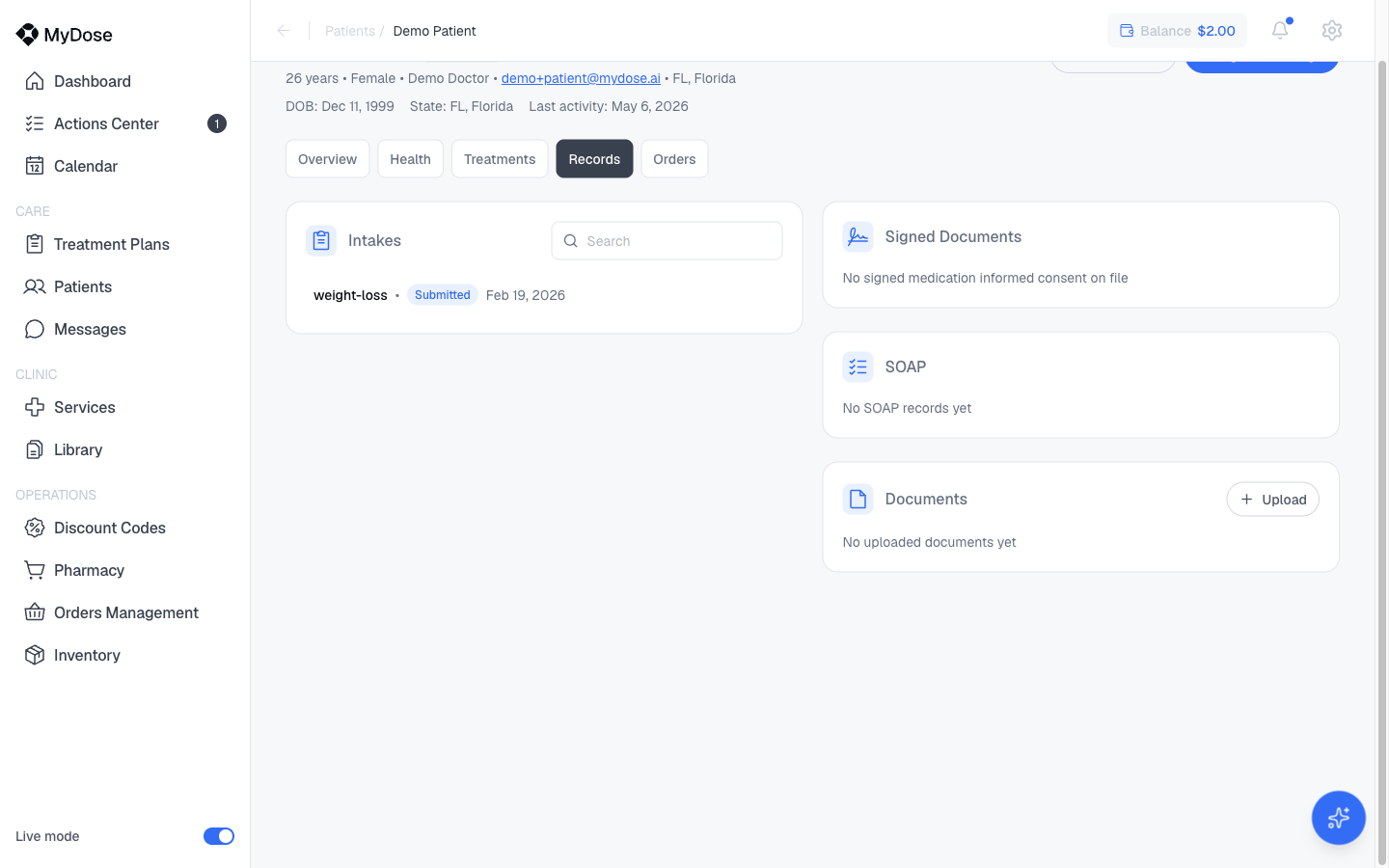Click the Documents file icon
Viewport: 1389px width, 868px height.
[858, 499]
